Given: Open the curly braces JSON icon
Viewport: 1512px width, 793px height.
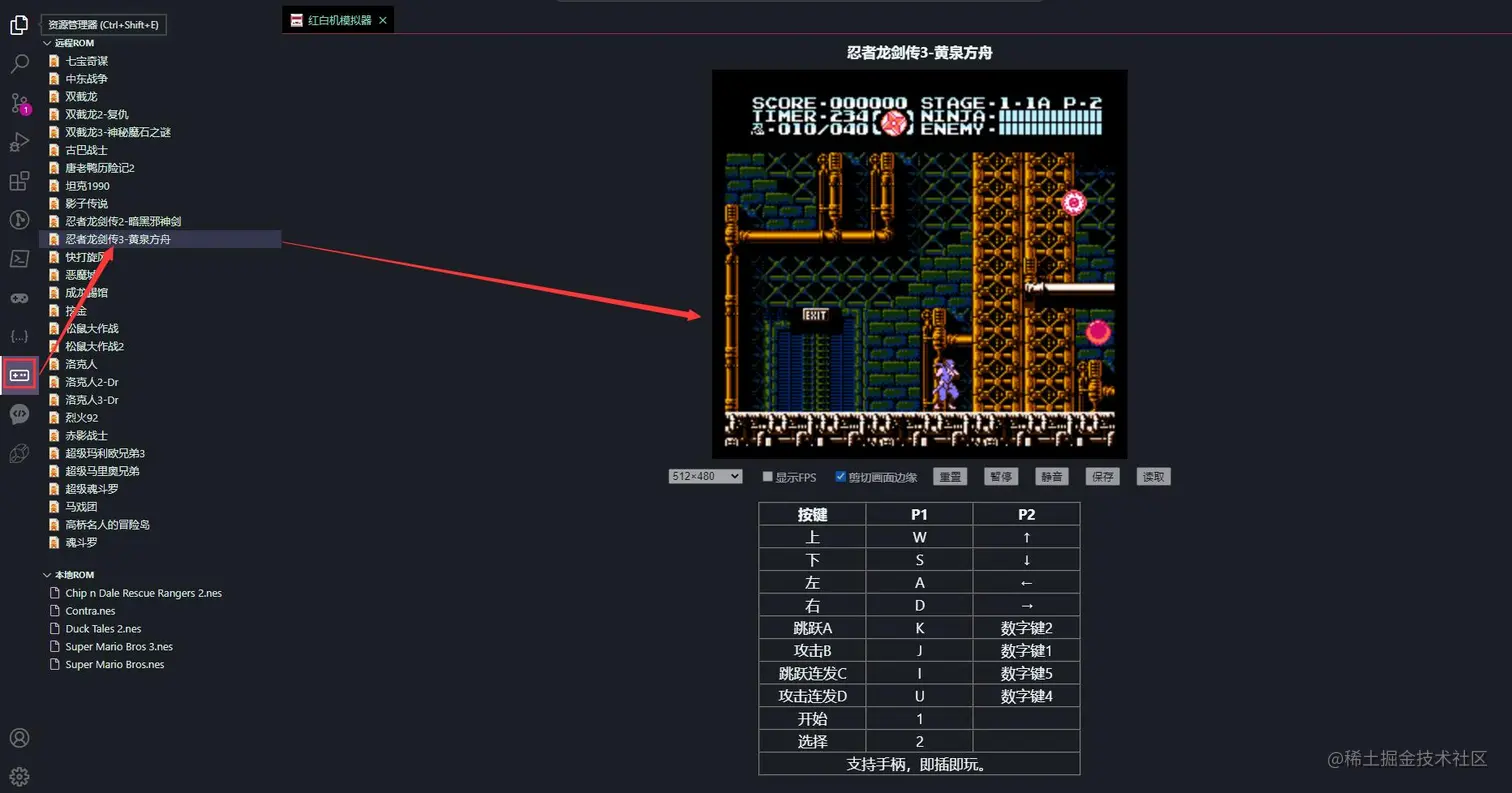Looking at the screenshot, I should pos(19,336).
